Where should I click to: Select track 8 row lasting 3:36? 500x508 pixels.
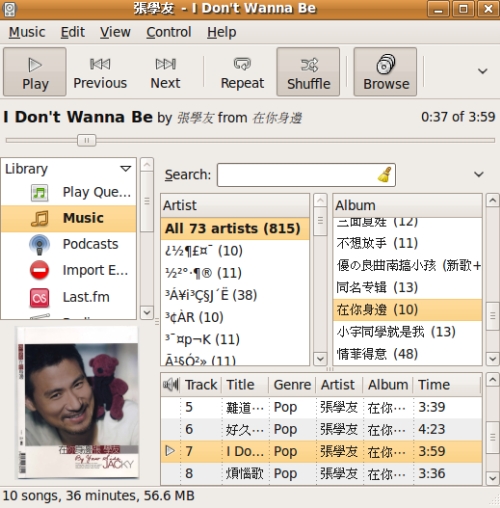pyautogui.click(x=321, y=473)
